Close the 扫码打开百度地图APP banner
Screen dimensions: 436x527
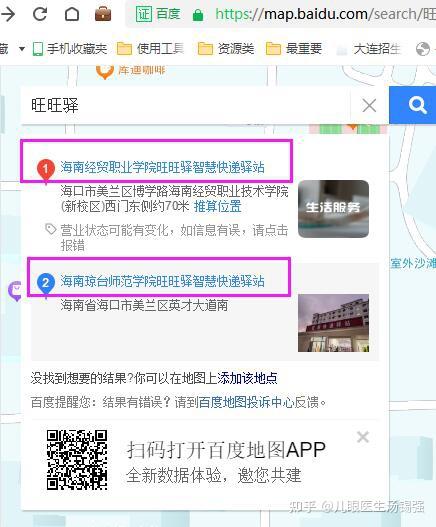click(x=363, y=437)
